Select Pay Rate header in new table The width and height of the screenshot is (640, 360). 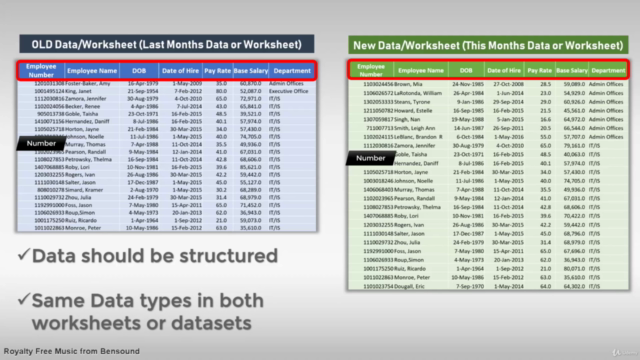539,70
